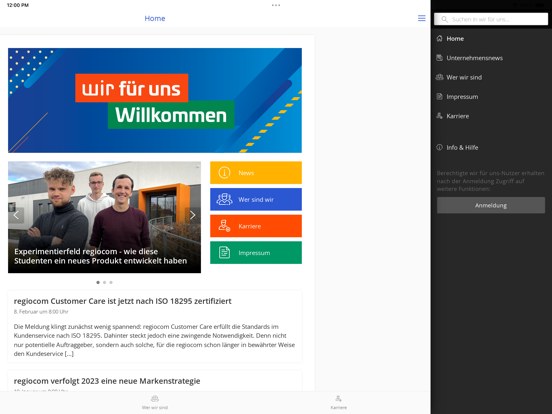Advance carousel with right arrow
The width and height of the screenshot is (552, 414).
click(193, 215)
